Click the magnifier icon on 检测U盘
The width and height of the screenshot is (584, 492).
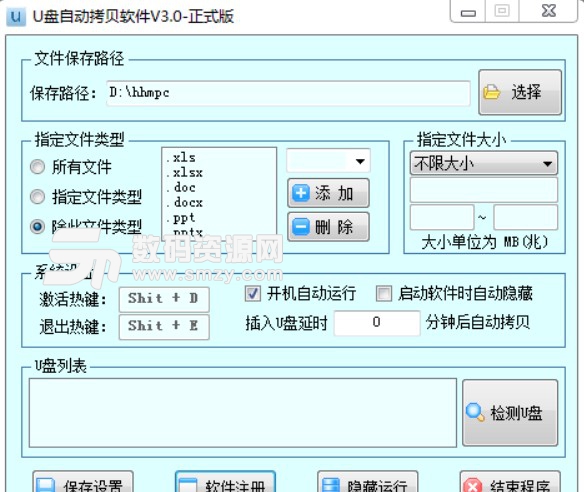475,412
